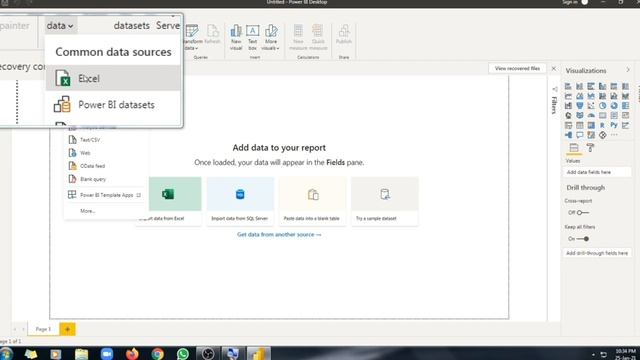Viewport: 640px width, 360px height.
Task: Click the Add data fields here well
Action: coord(597,172)
